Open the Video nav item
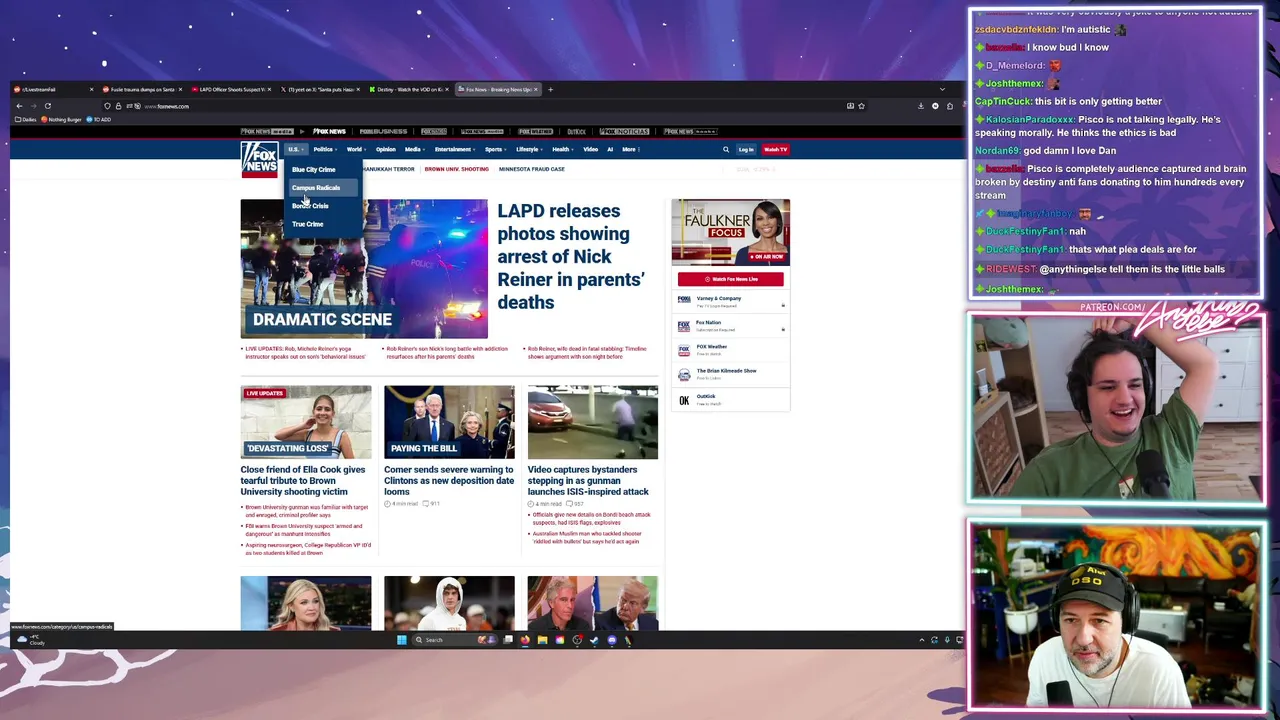Image resolution: width=1280 pixels, height=720 pixels. [590, 149]
